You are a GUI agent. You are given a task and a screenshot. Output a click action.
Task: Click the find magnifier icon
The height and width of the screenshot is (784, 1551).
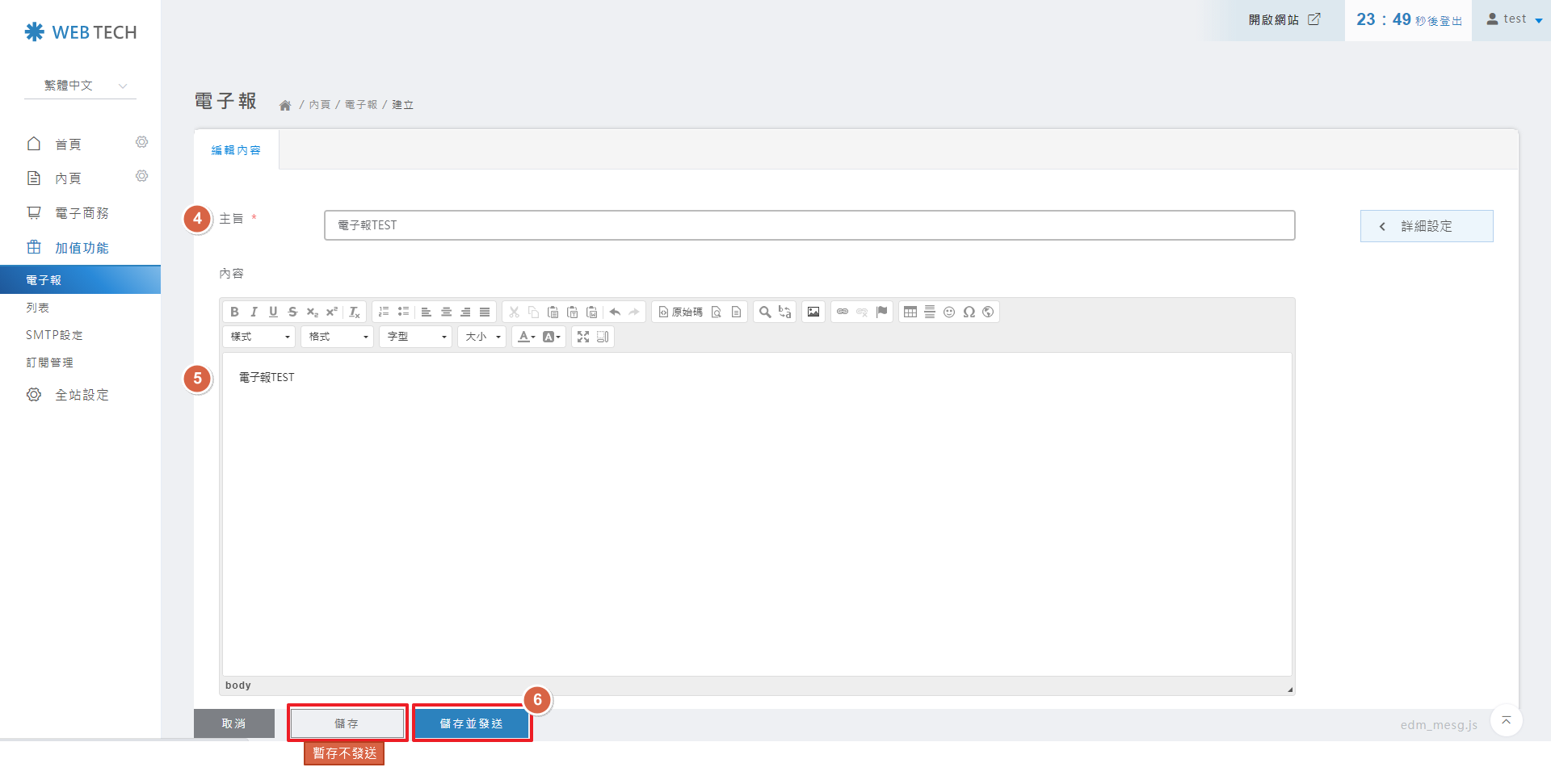click(764, 312)
